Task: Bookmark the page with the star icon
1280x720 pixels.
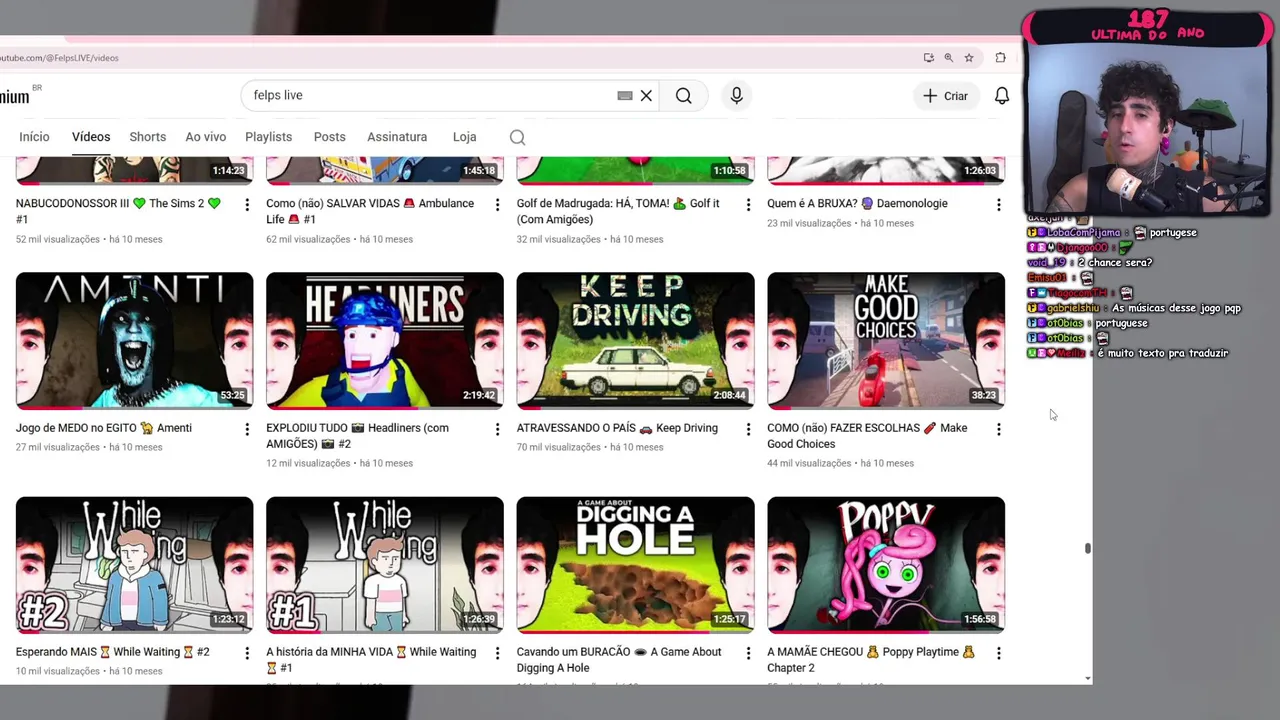Action: pos(969,58)
